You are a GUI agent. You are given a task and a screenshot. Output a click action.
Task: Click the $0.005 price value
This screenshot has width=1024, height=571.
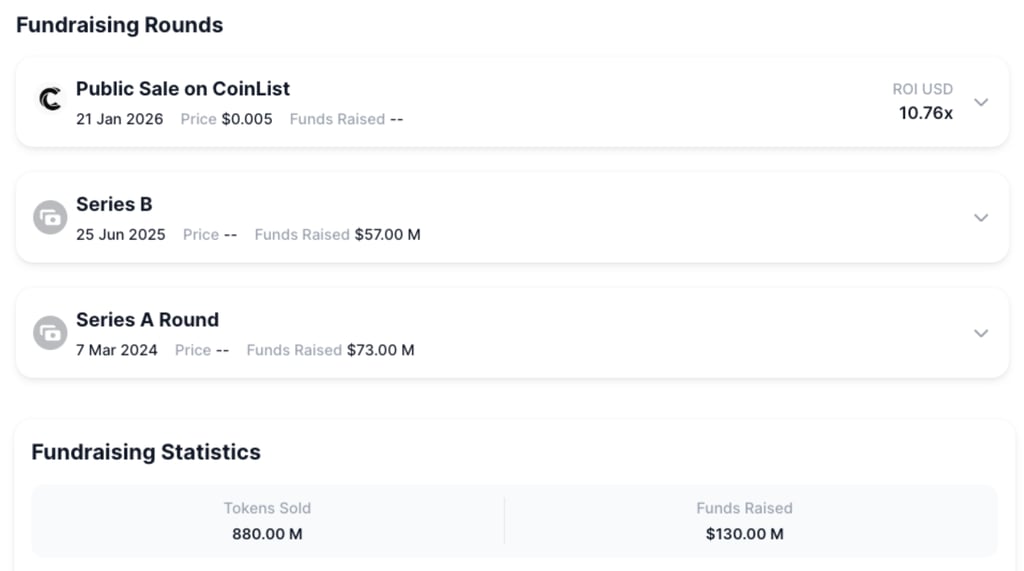247,119
